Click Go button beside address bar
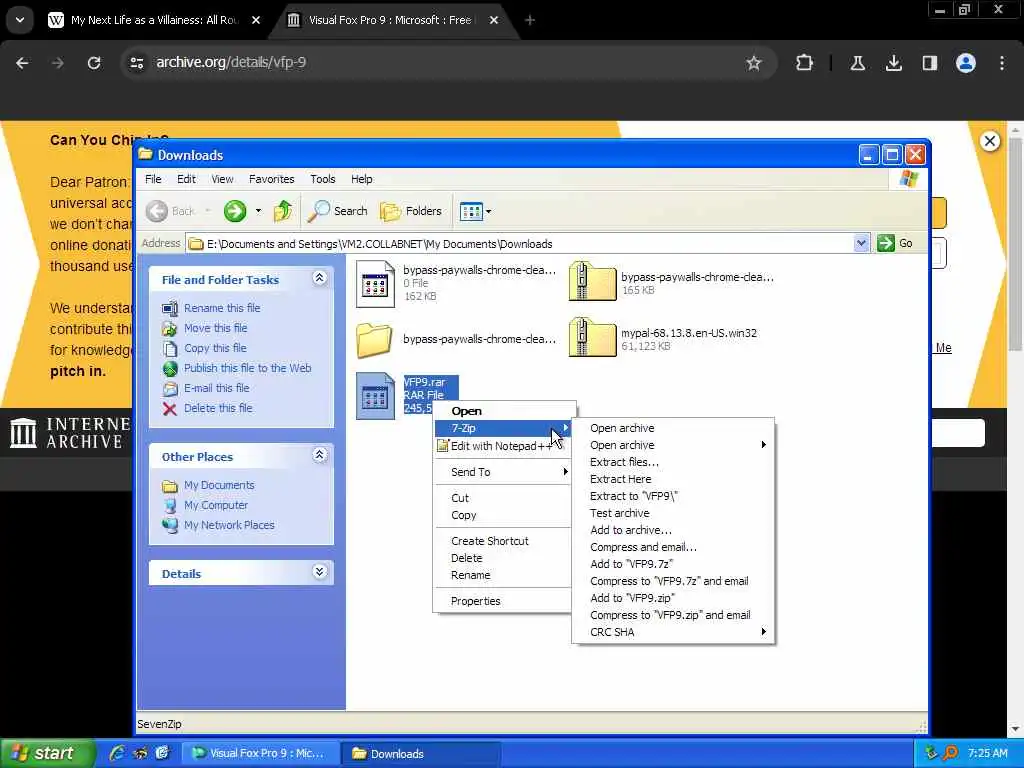 (896, 244)
